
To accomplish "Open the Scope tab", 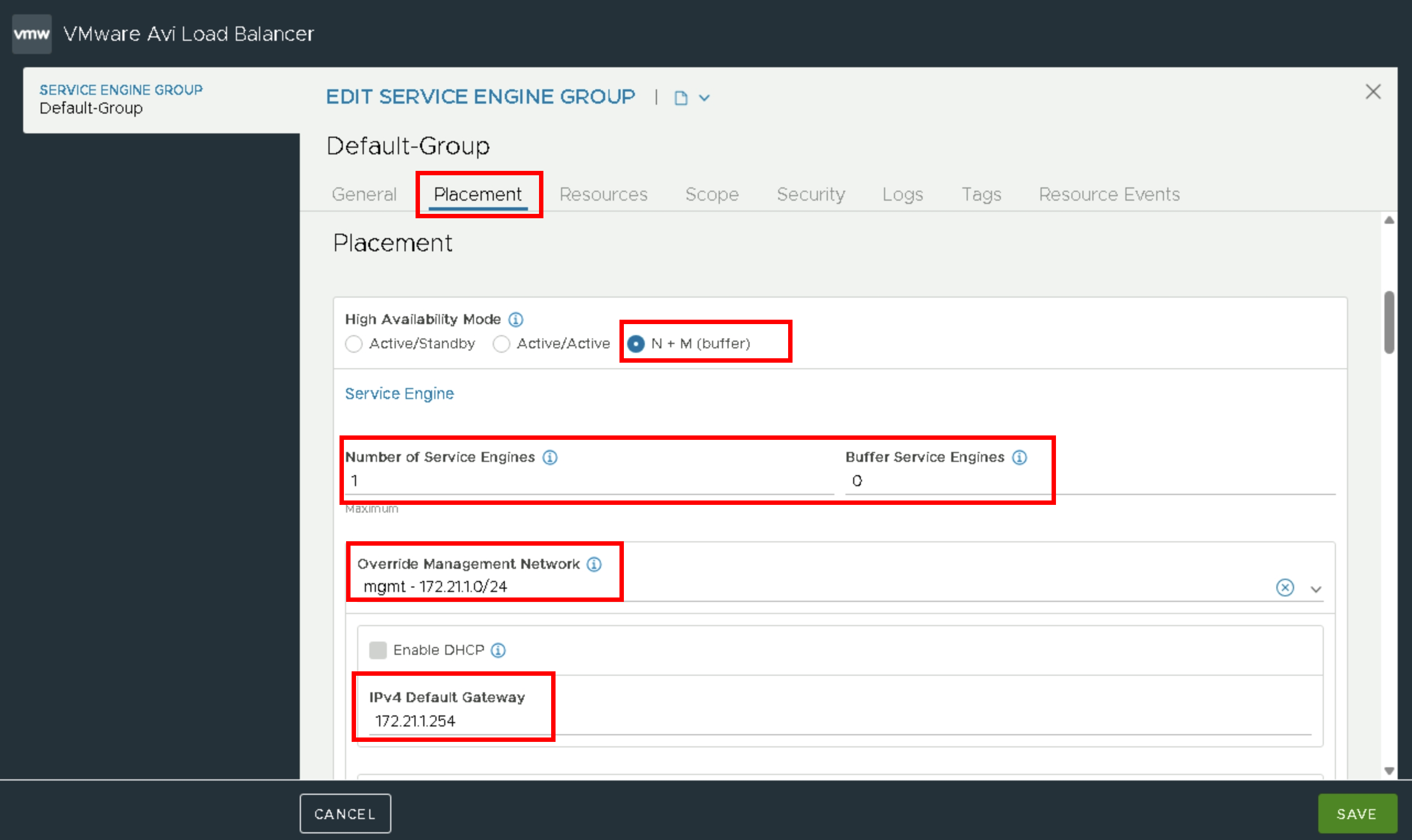I will coord(712,194).
